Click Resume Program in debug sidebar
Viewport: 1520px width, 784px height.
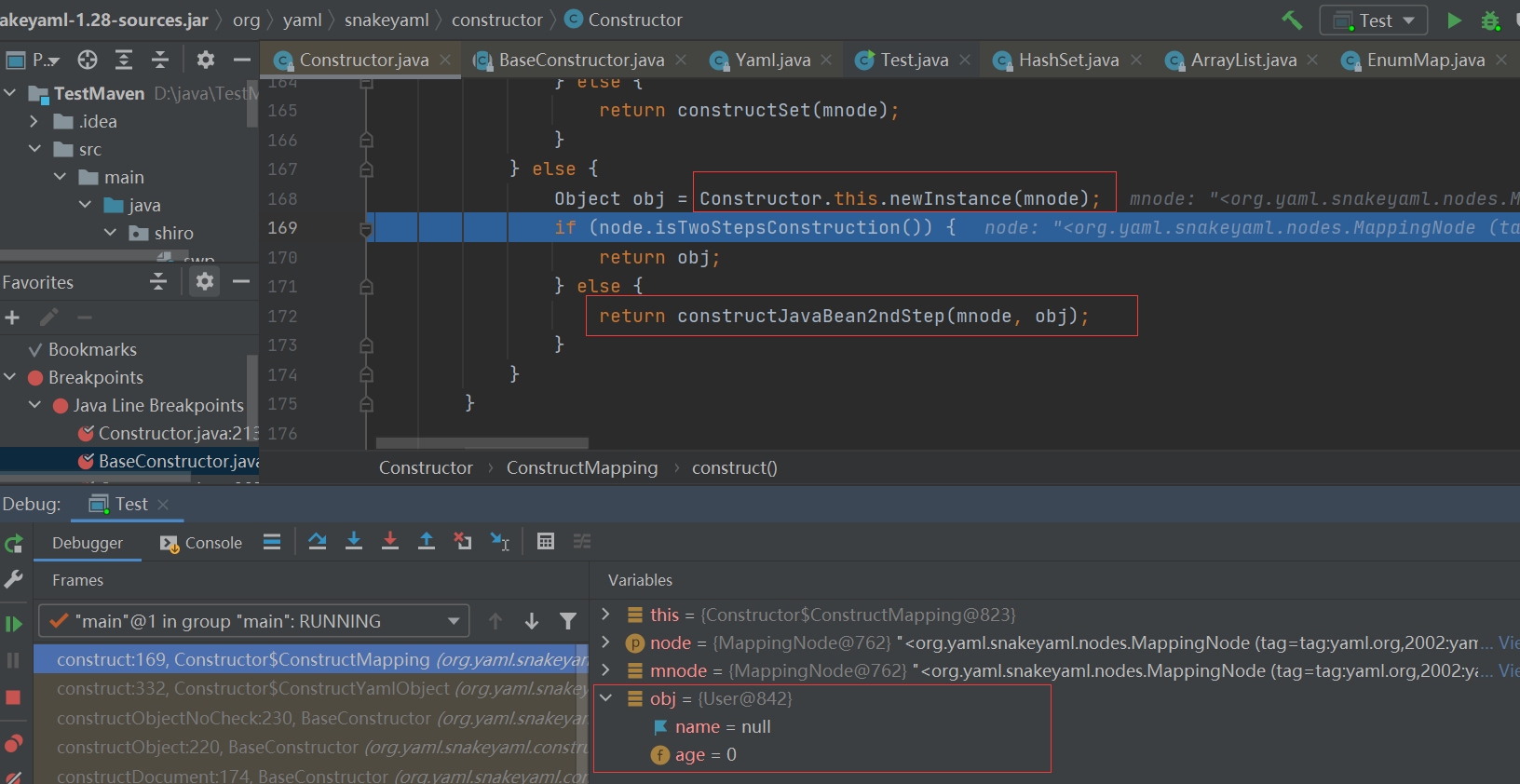tap(13, 624)
